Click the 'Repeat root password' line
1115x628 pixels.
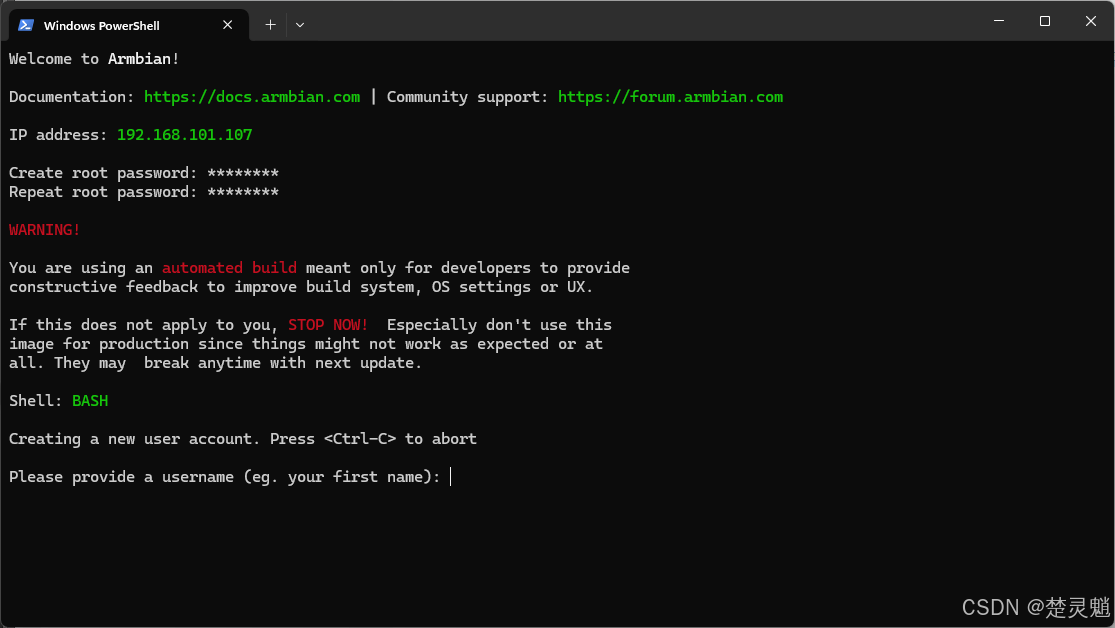pos(144,192)
